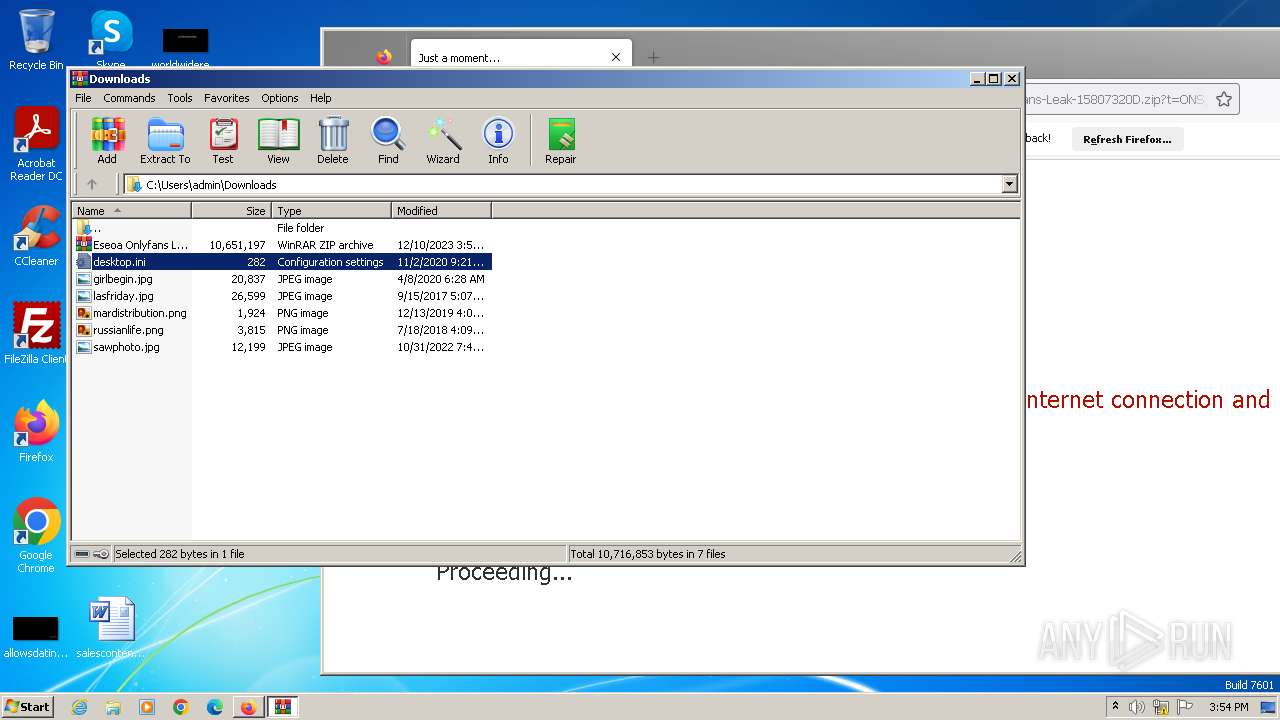Click the Info toolbar icon

coord(498,140)
